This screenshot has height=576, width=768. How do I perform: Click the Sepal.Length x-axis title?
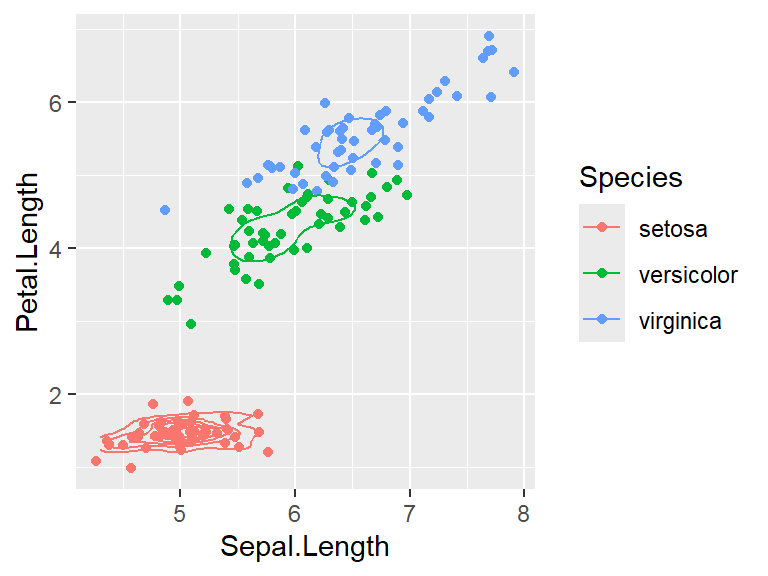304,546
